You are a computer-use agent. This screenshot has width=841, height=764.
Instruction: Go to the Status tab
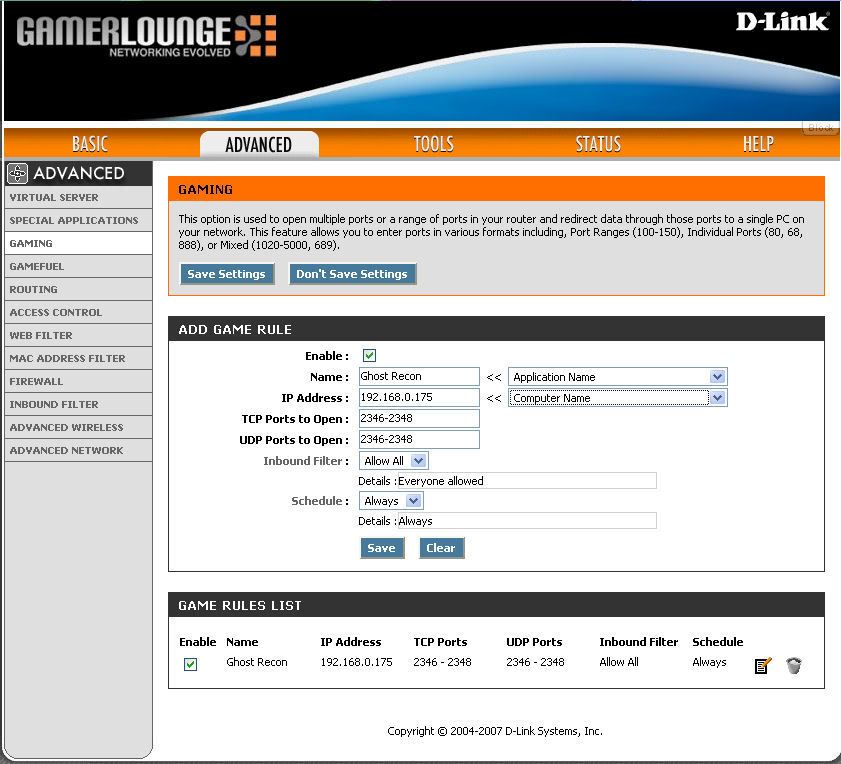coord(597,145)
